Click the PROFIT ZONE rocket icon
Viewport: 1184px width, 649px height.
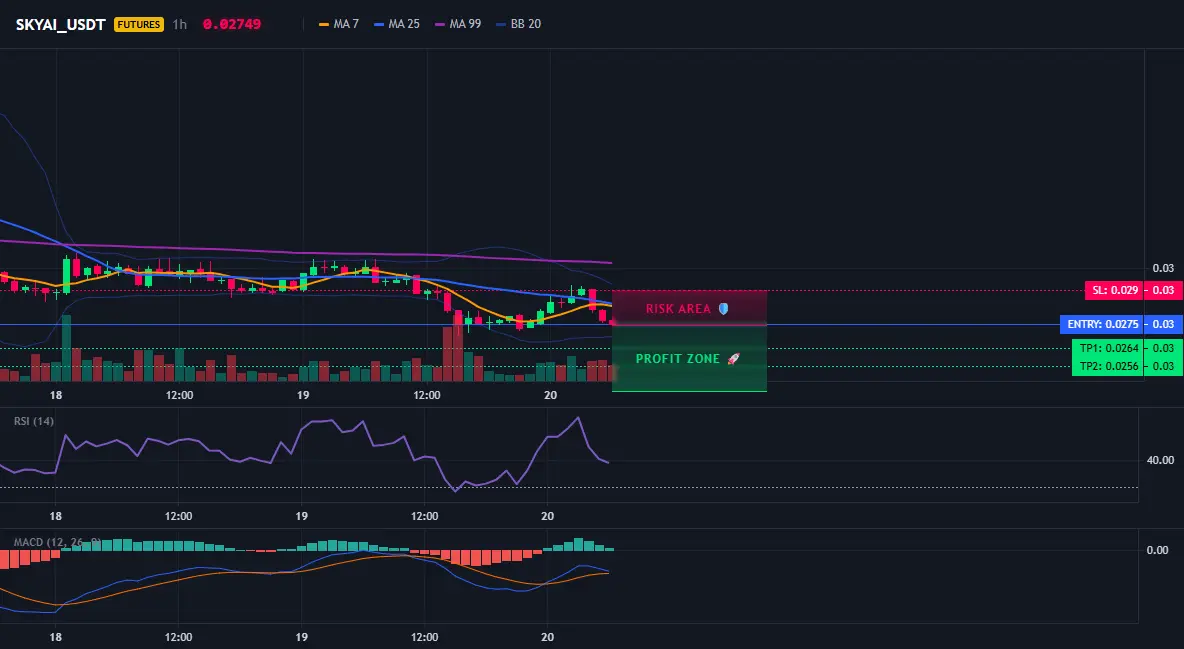click(733, 359)
